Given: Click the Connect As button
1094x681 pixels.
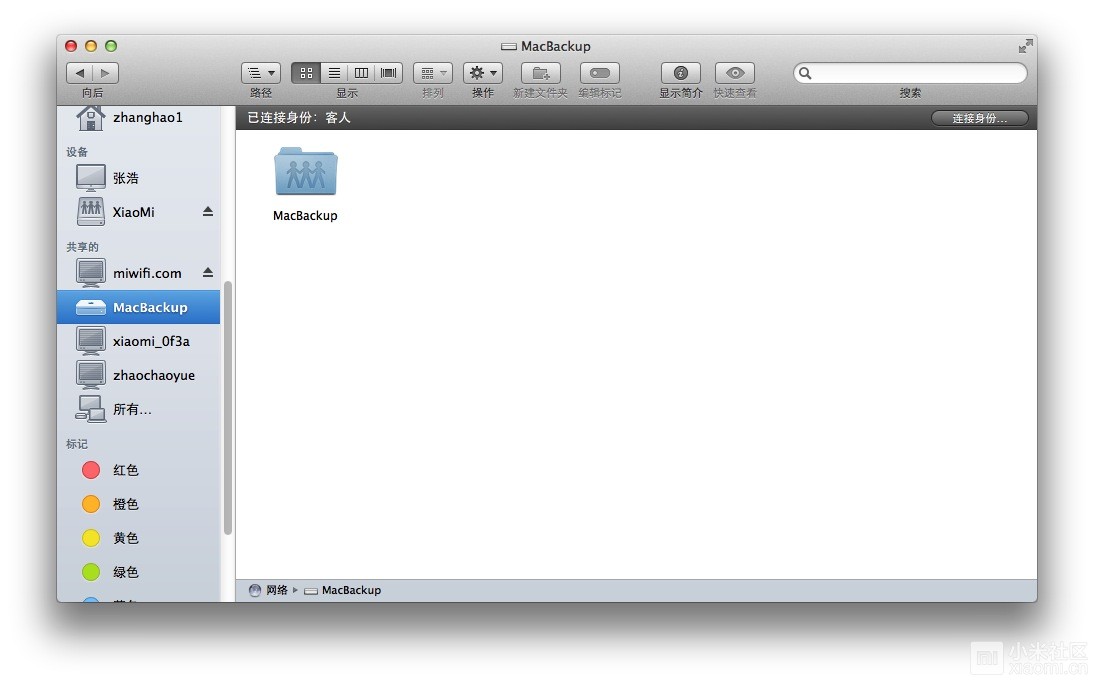Looking at the screenshot, I should (979, 118).
